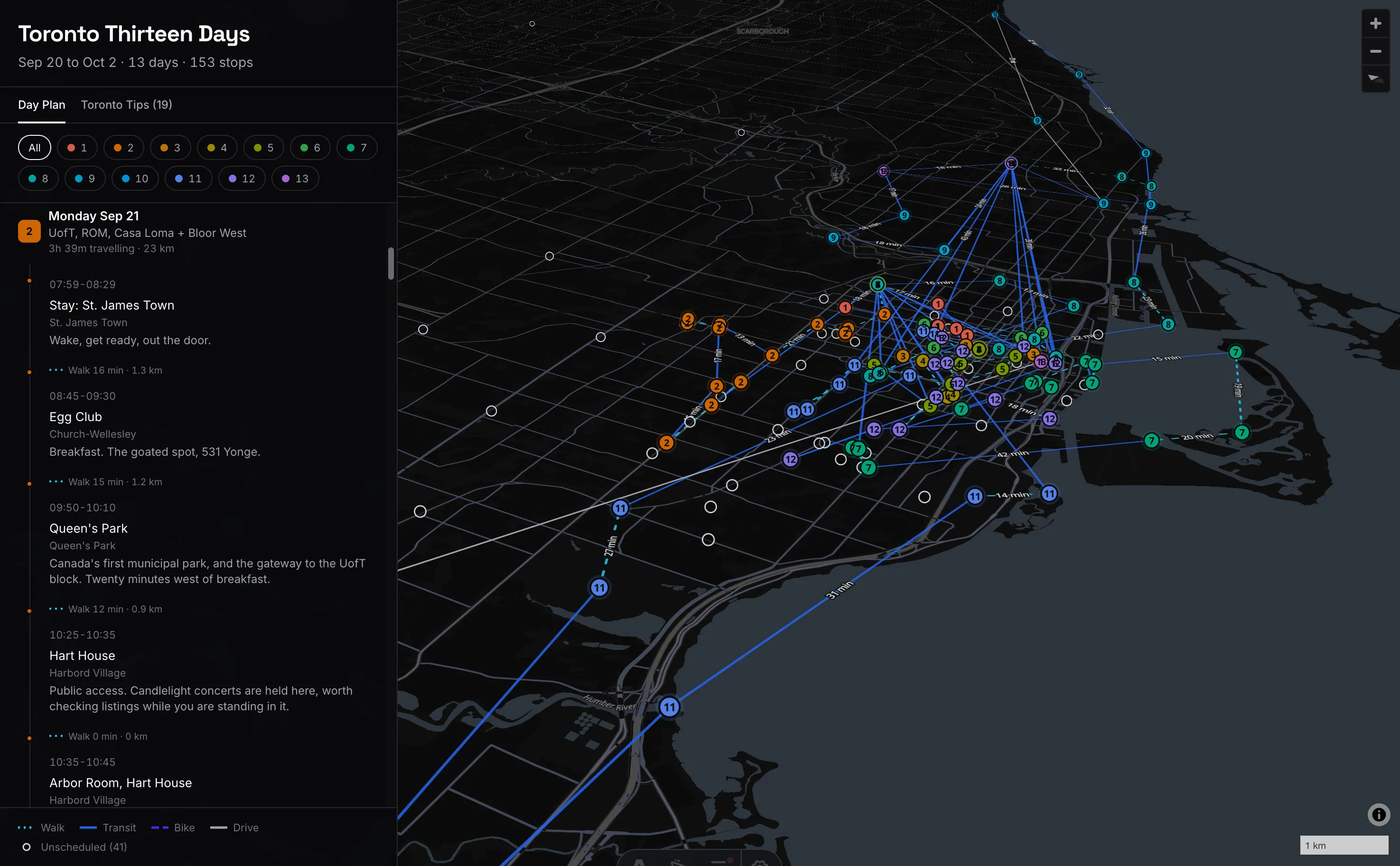Zoom out of the map
Screen dimensions: 1400x866
click(1375, 52)
